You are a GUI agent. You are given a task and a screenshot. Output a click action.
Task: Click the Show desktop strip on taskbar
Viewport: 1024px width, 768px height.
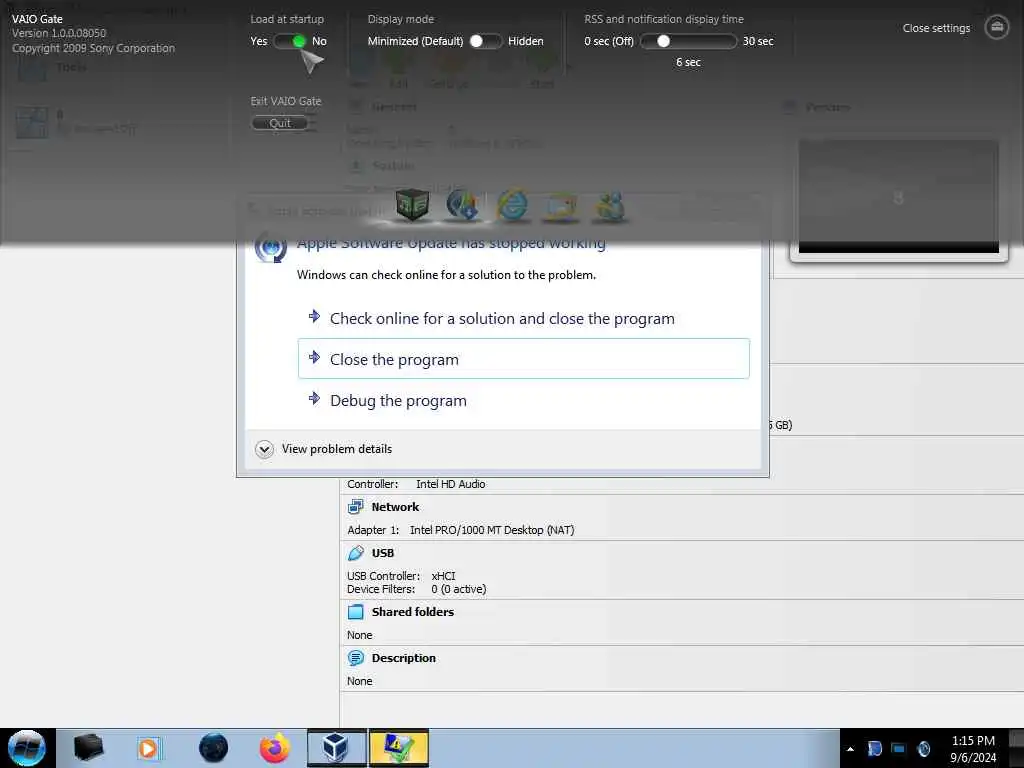[1017, 748]
